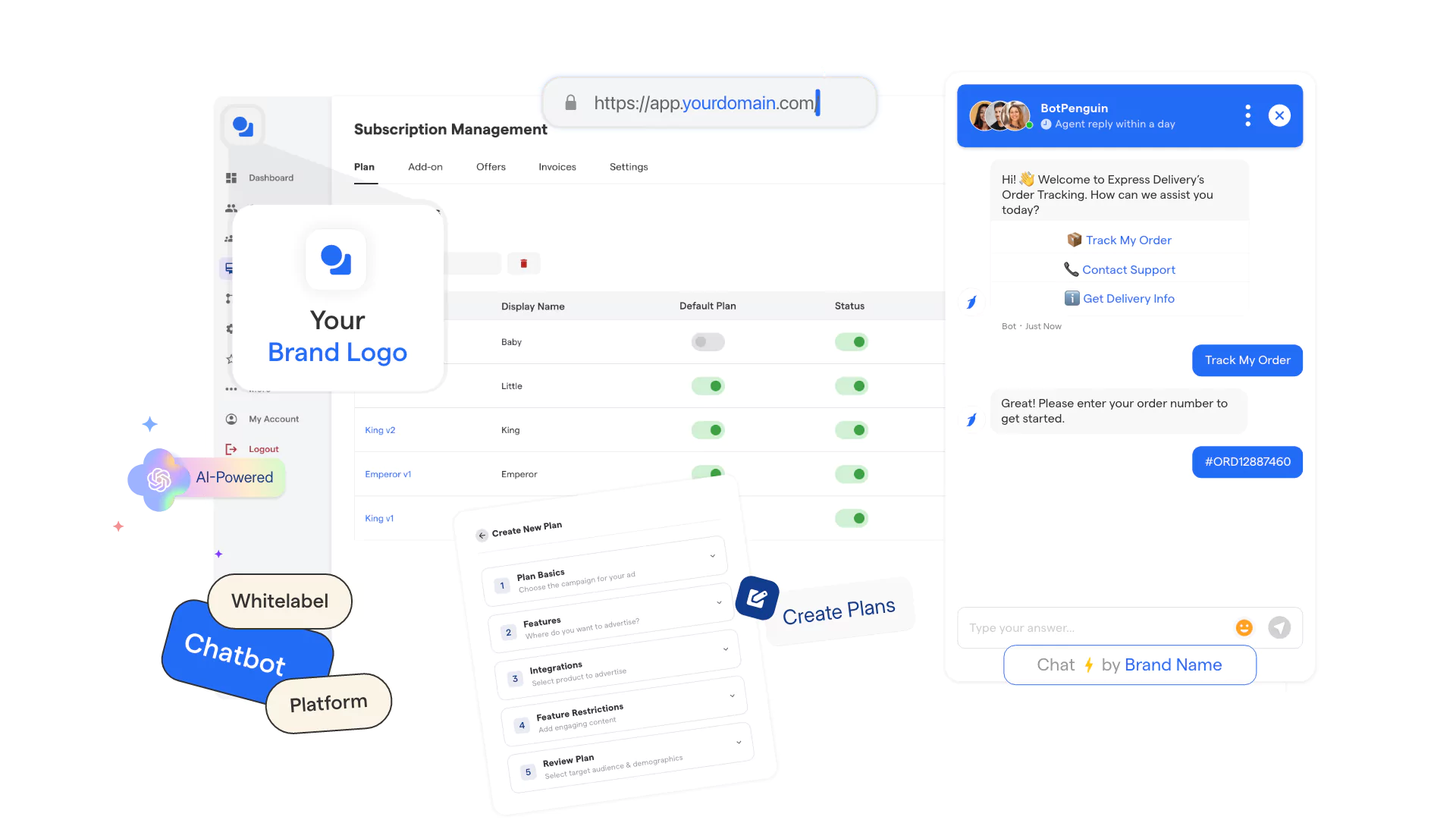Select the Add-on tab

point(424,166)
